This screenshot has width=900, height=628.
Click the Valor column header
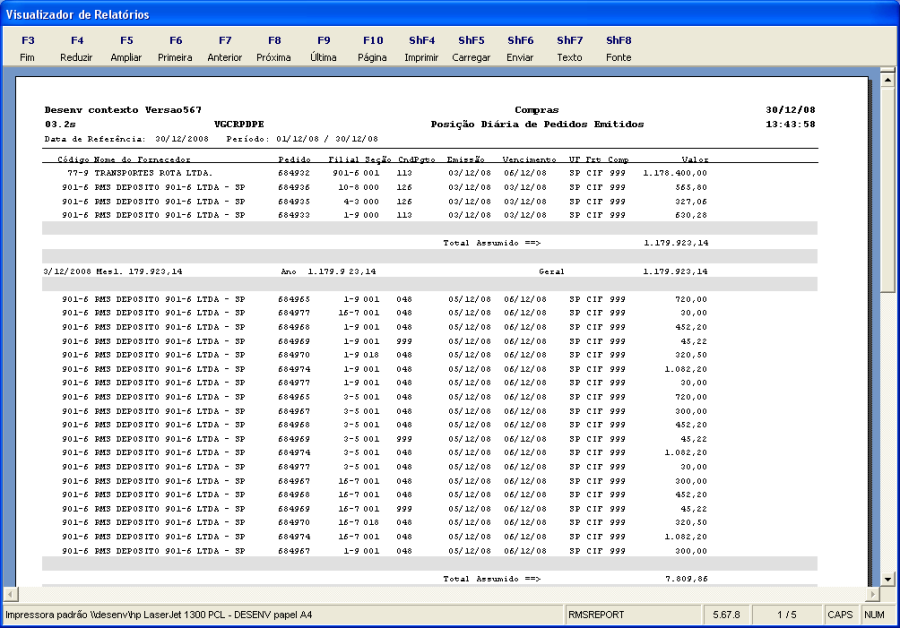695,159
